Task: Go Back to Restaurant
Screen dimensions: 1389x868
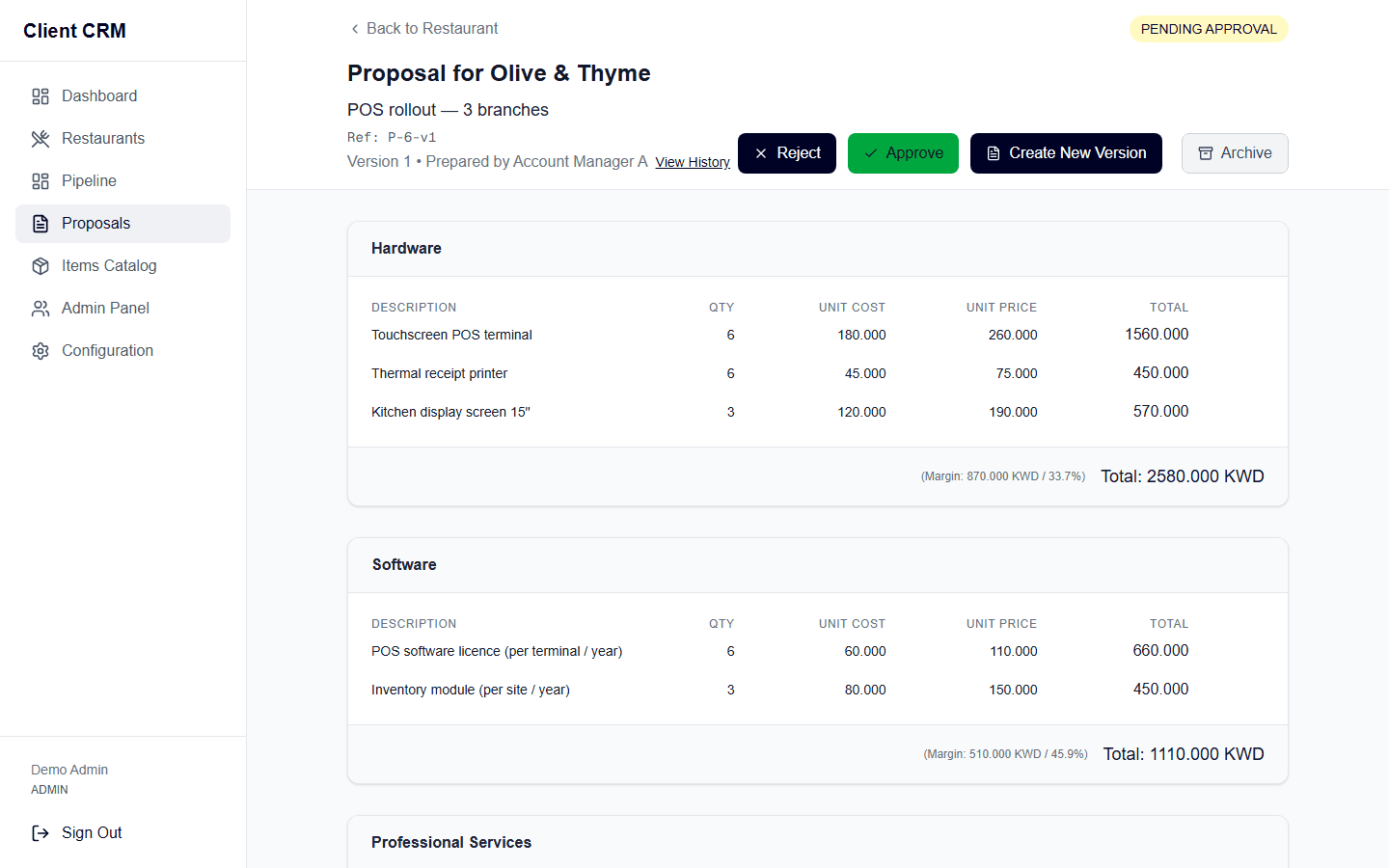Action: (424, 29)
